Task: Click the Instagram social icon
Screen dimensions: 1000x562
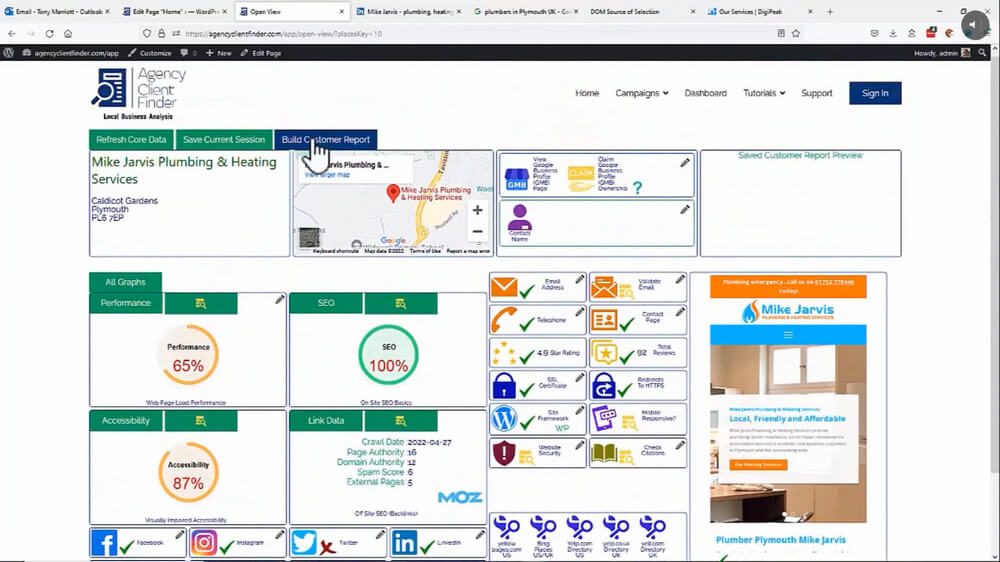Action: [x=204, y=543]
